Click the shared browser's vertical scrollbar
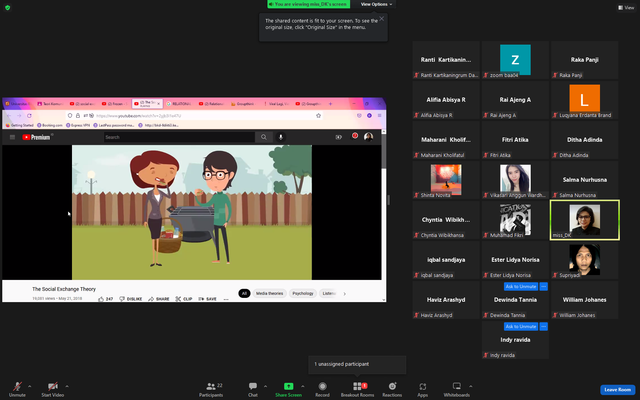This screenshot has width=640, height=400. coord(384,215)
